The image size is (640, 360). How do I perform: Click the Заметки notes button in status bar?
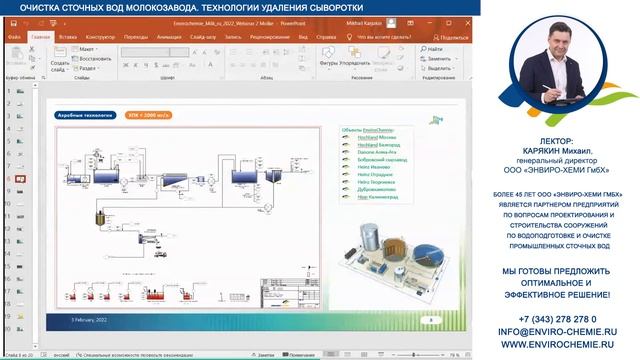click(263, 355)
